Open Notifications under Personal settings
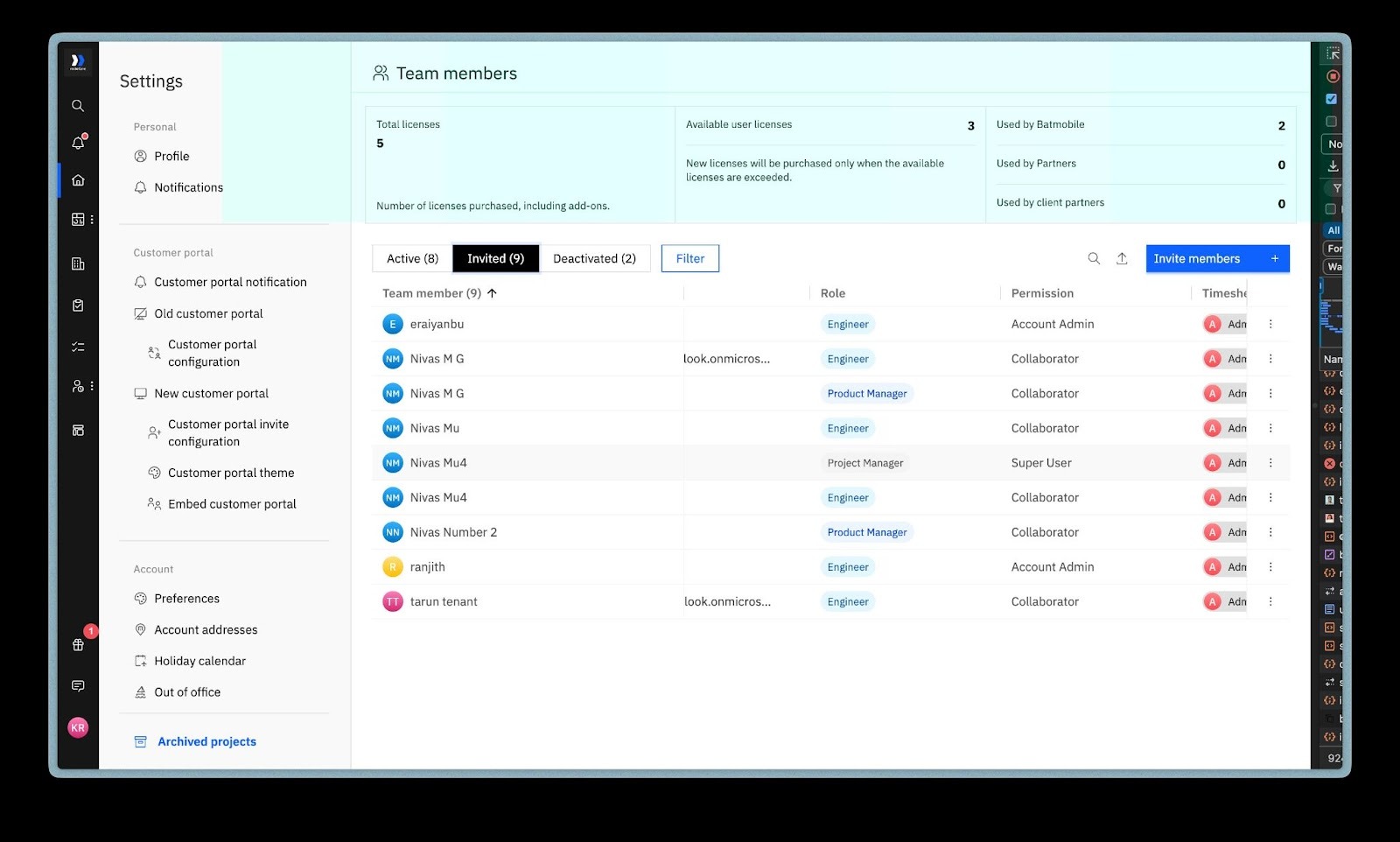Screen dimensions: 1400x842 click(188, 187)
